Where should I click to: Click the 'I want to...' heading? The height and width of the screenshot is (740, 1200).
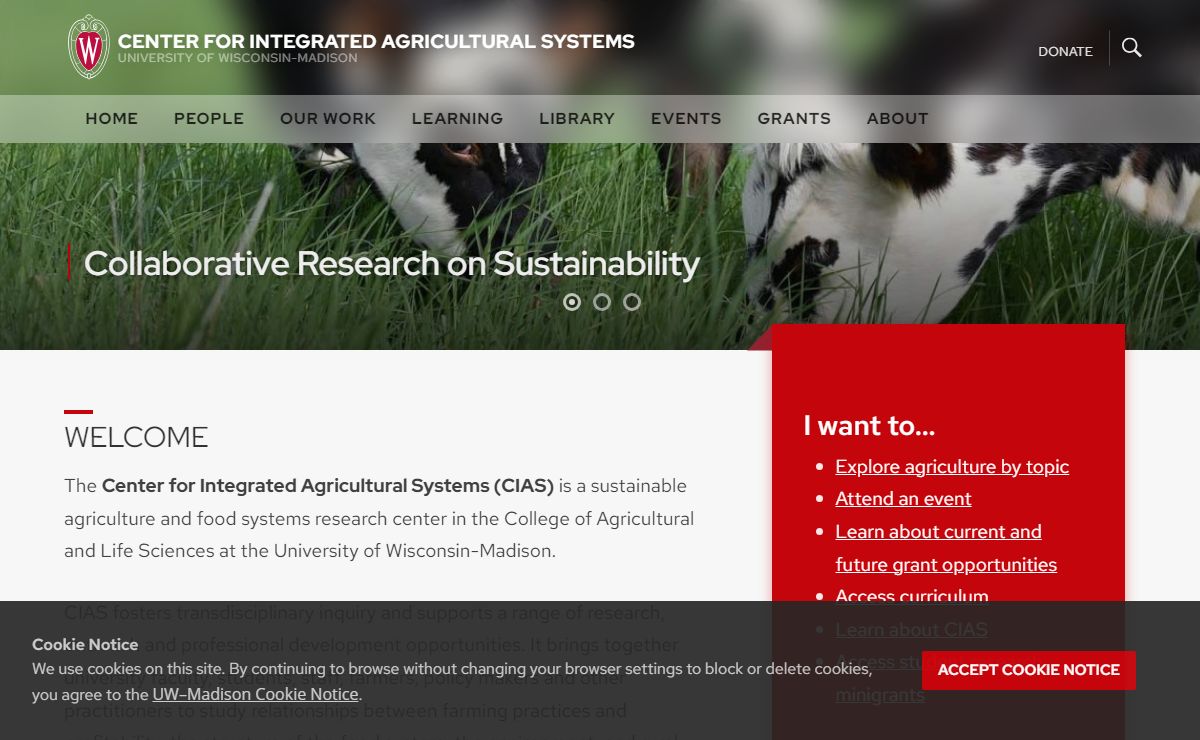pos(869,426)
